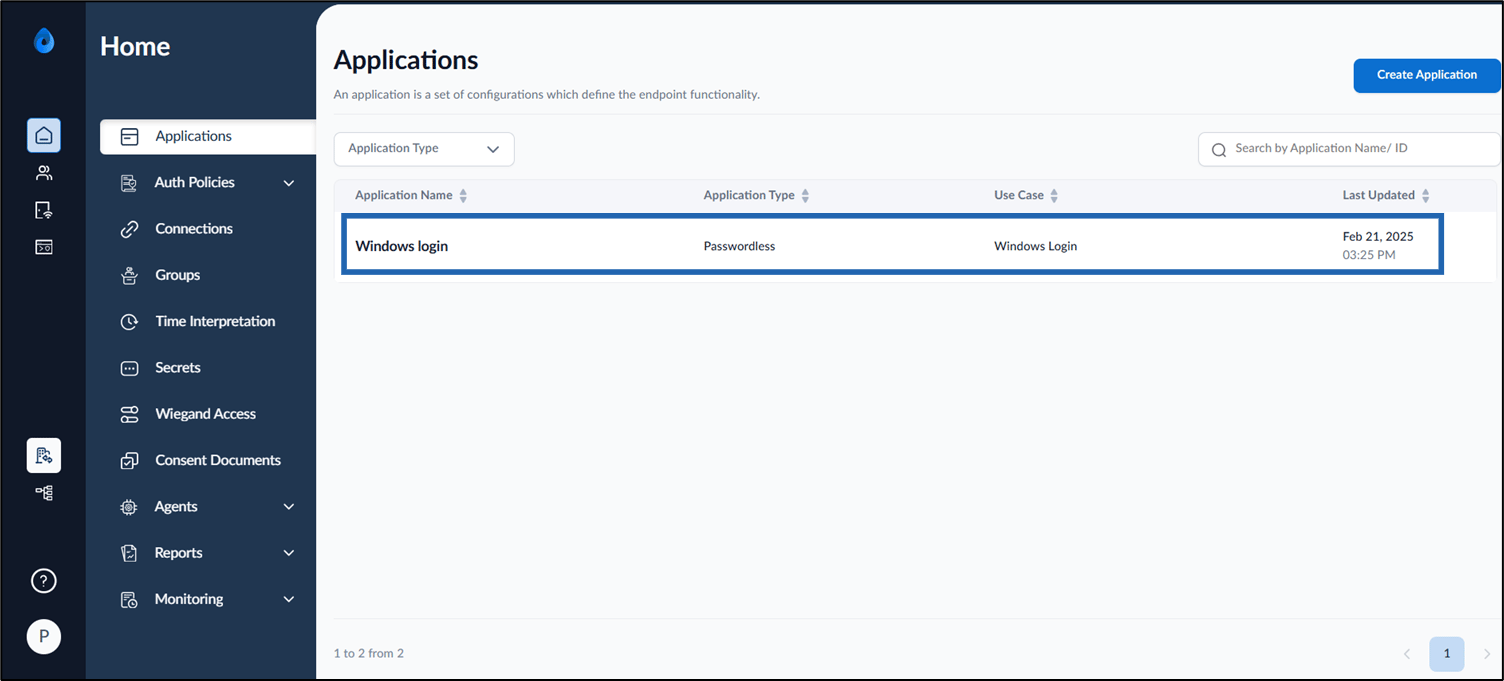Click the Home heading in sidebar
The height and width of the screenshot is (681, 1504).
[x=135, y=46]
